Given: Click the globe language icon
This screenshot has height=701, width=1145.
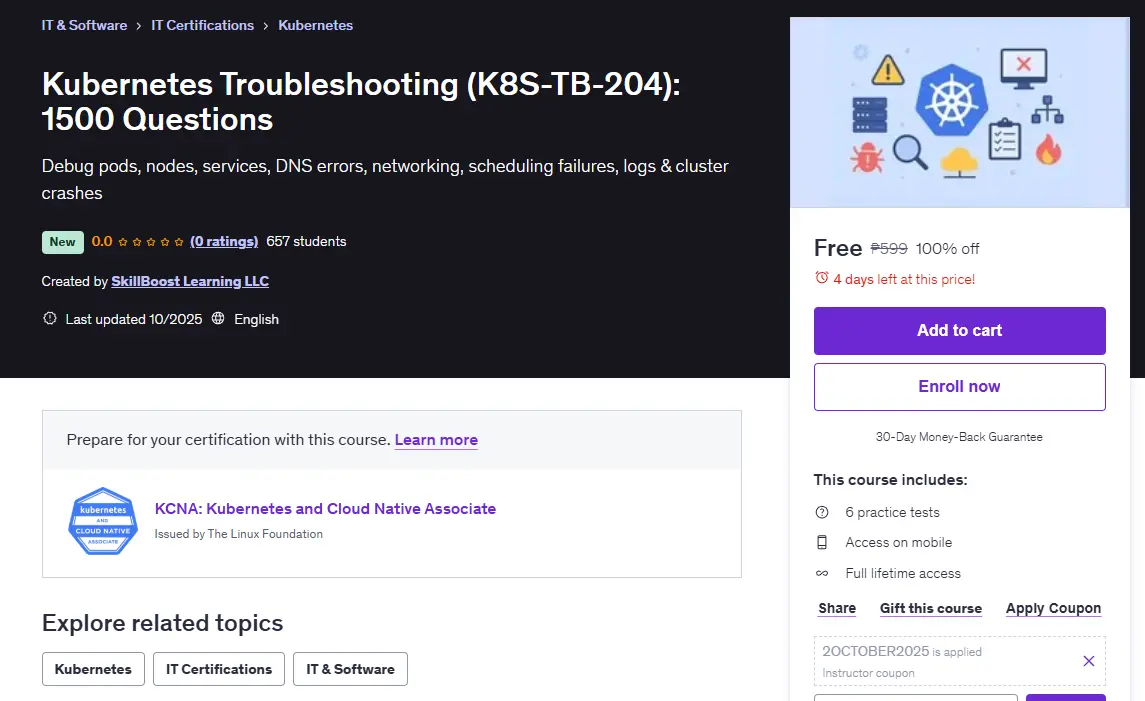Looking at the screenshot, I should click(x=218, y=318).
